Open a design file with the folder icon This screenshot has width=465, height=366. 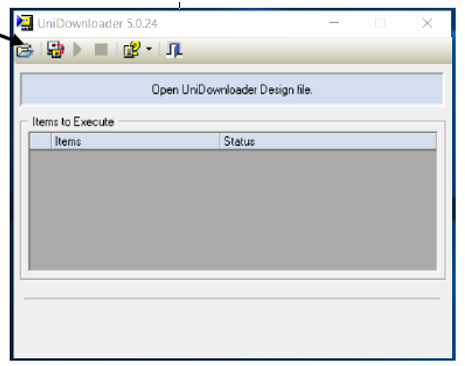(25, 50)
